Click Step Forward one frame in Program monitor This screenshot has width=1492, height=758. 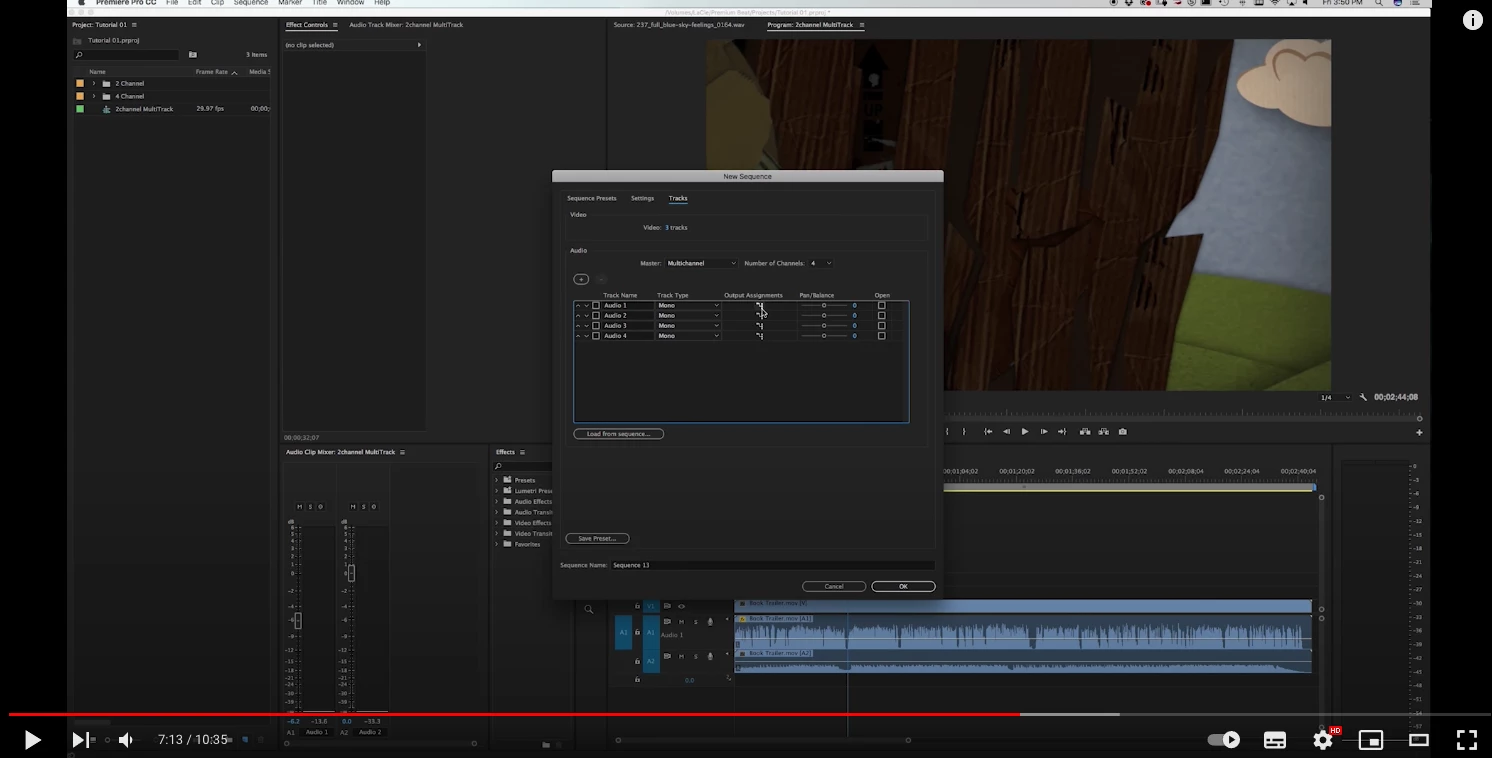pyautogui.click(x=1044, y=432)
